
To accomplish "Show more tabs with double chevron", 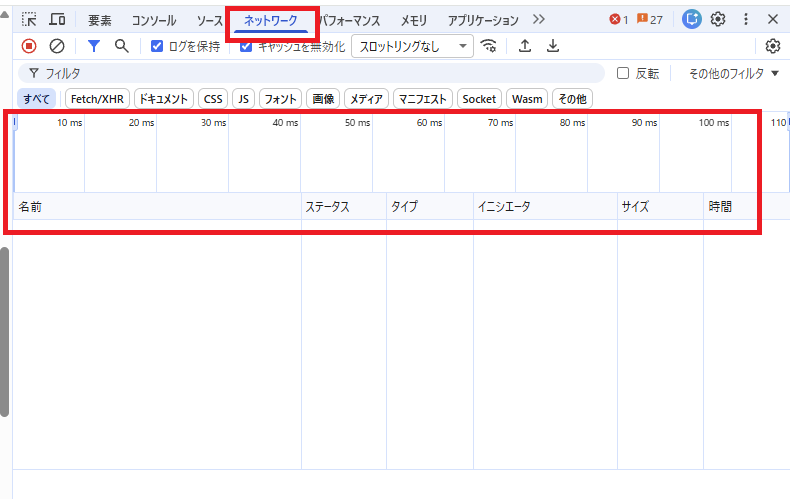I will 539,20.
